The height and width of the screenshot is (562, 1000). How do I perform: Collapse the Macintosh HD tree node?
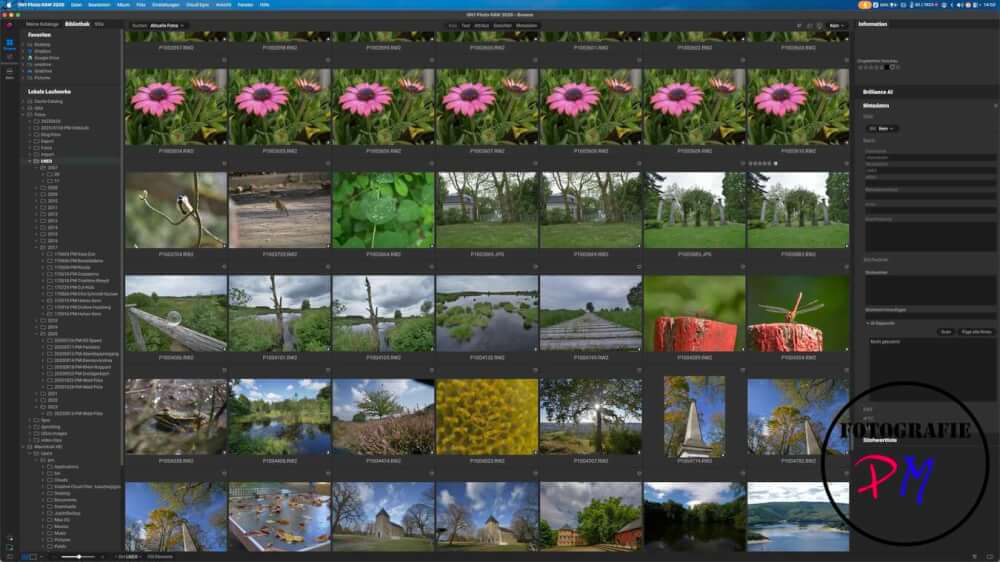[x=23, y=445]
